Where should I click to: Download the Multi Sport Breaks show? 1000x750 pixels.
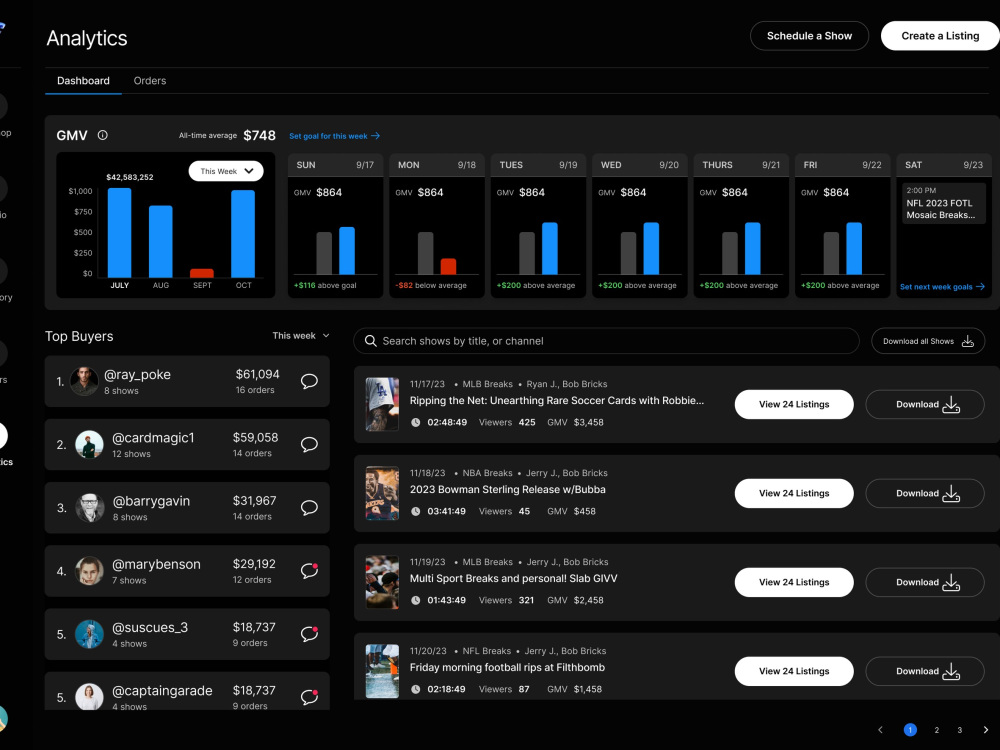pos(925,582)
